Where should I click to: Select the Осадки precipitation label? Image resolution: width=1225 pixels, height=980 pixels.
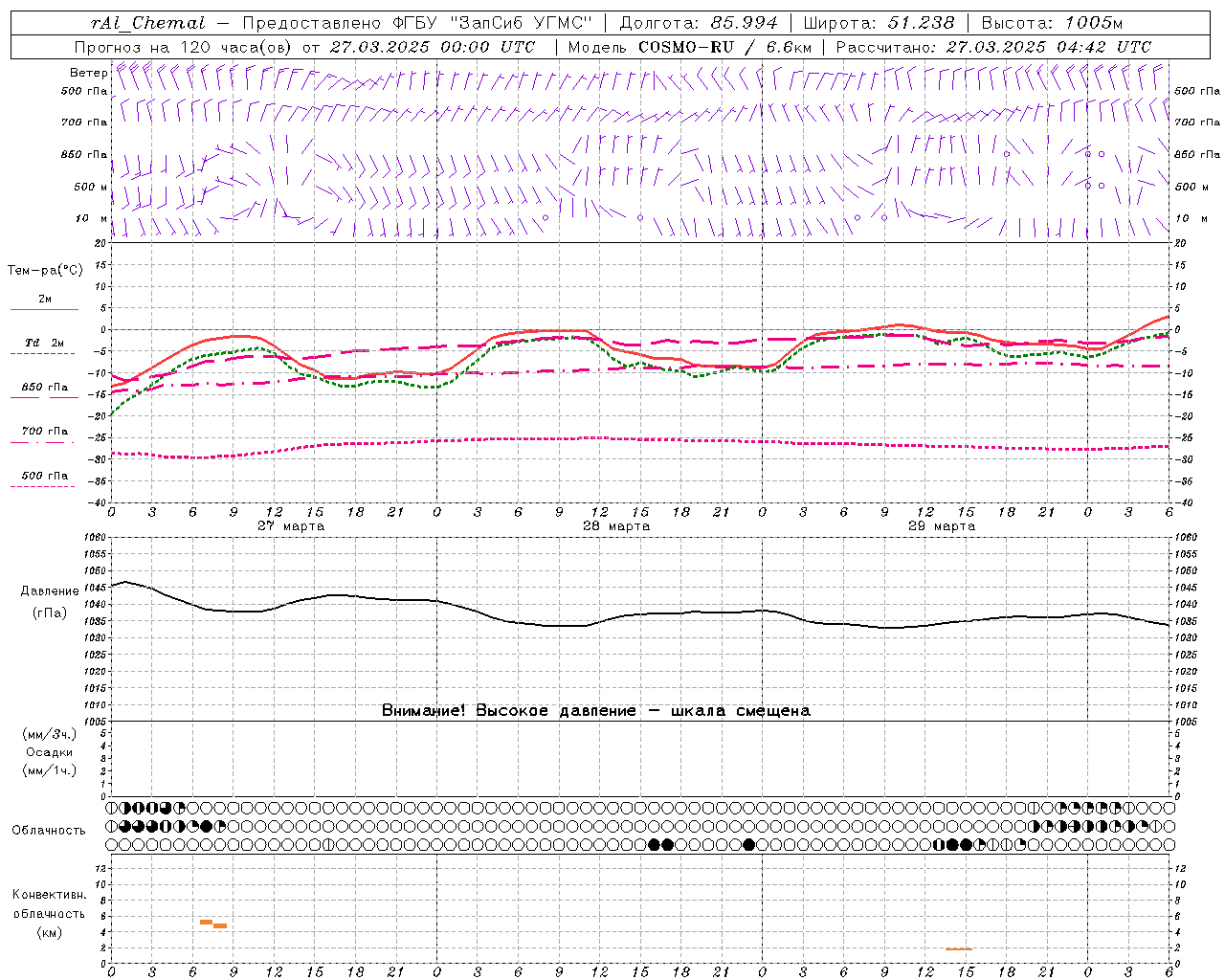[49, 752]
